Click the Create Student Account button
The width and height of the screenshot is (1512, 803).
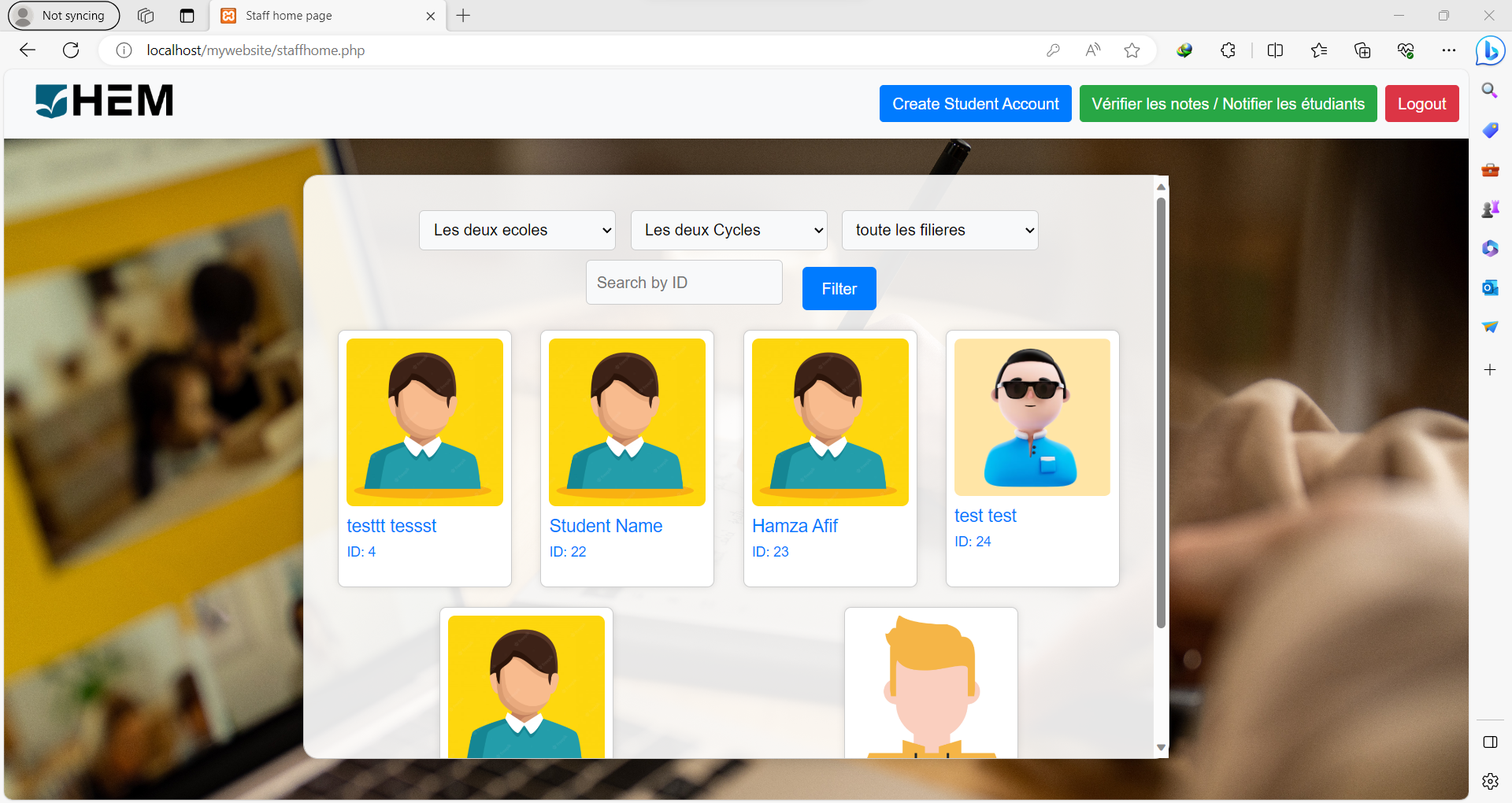(x=975, y=104)
